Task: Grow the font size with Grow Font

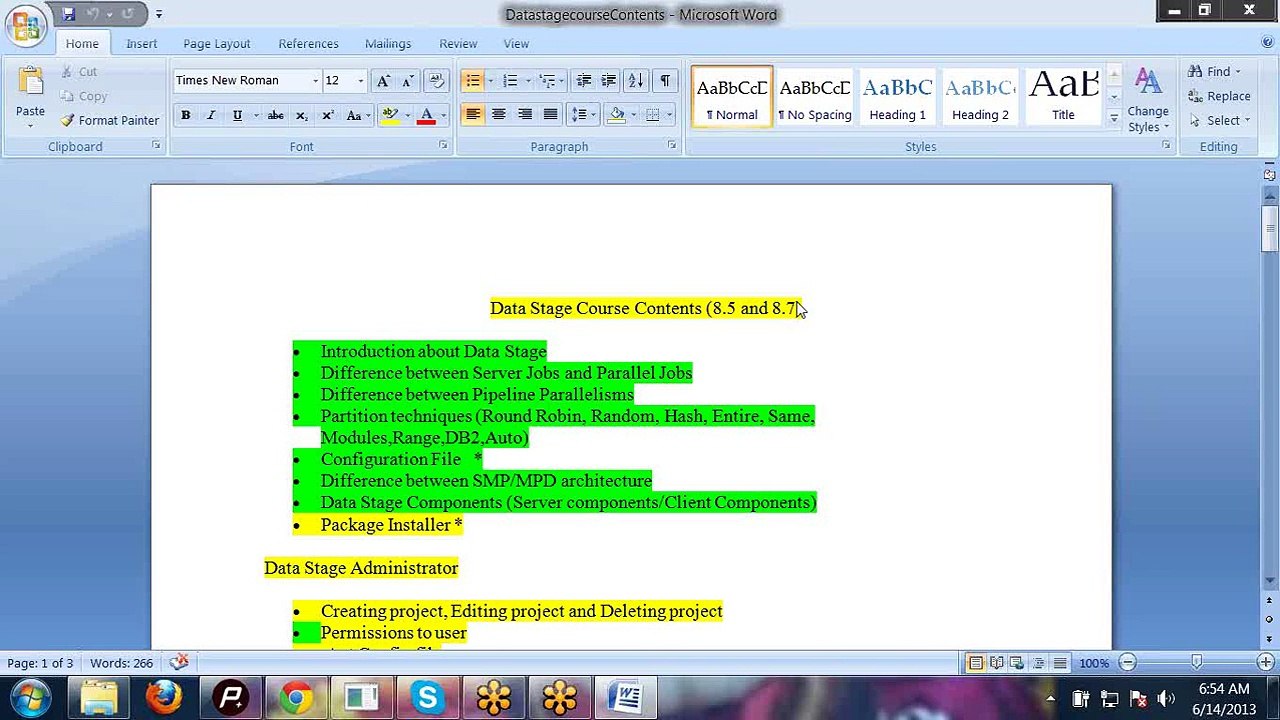Action: 383,81
